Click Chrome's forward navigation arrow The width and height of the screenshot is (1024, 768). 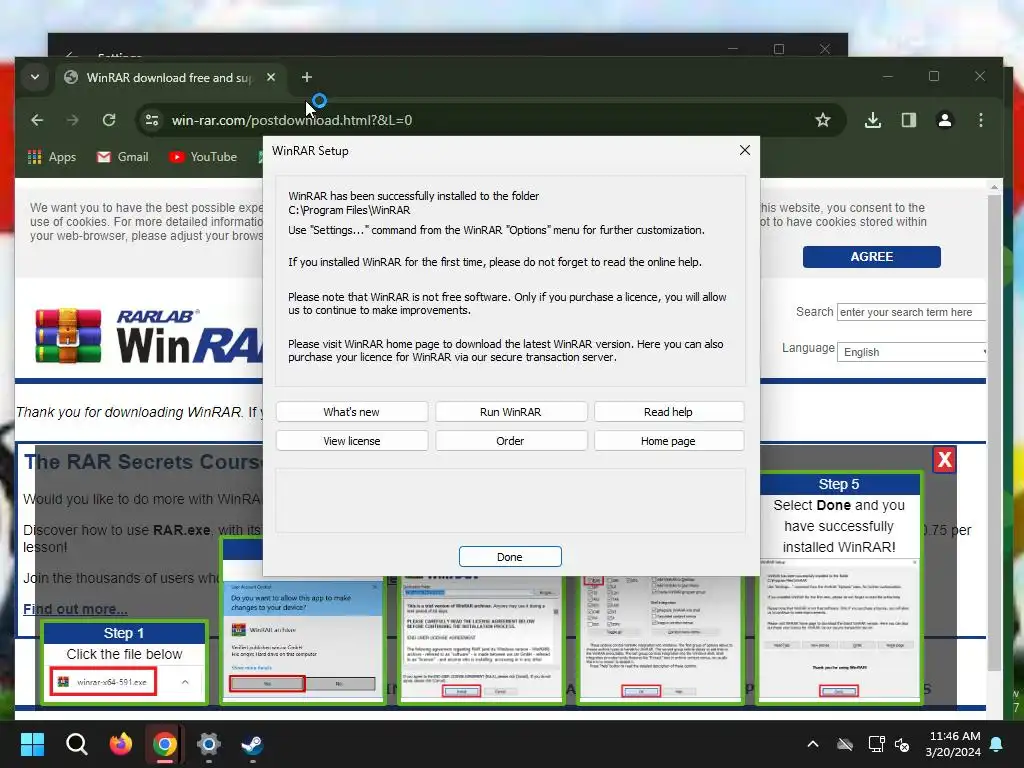(x=72, y=120)
